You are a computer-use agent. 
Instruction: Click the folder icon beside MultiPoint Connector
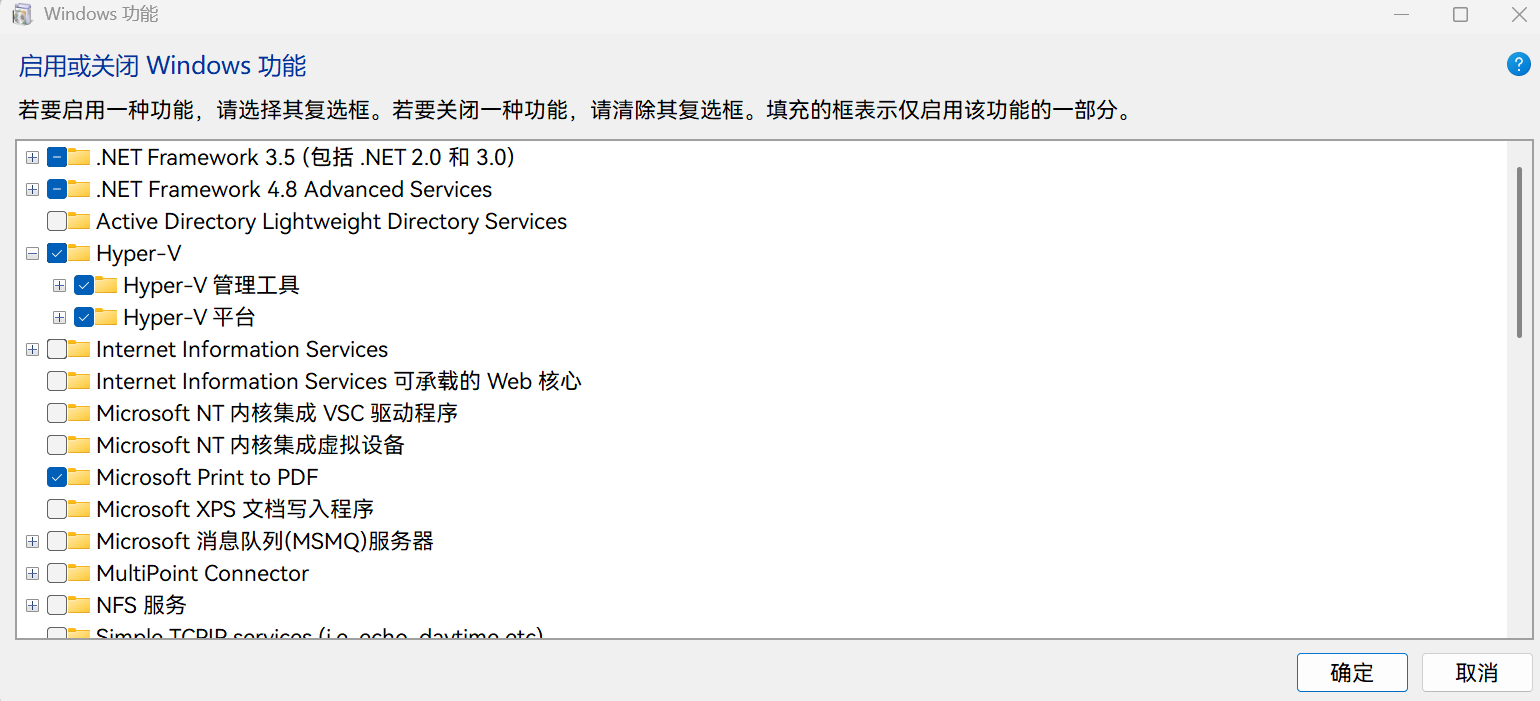(x=79, y=573)
